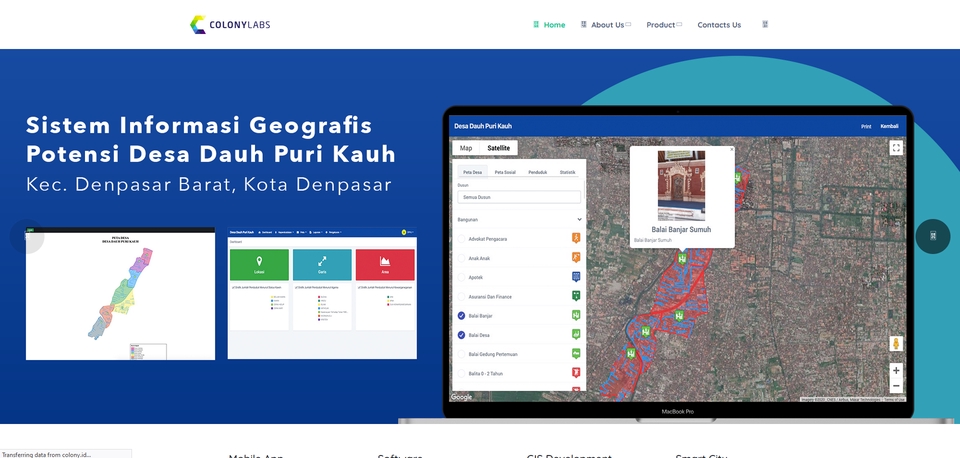This screenshot has height=458, width=960.
Task: Click the Print link
Action: (866, 127)
